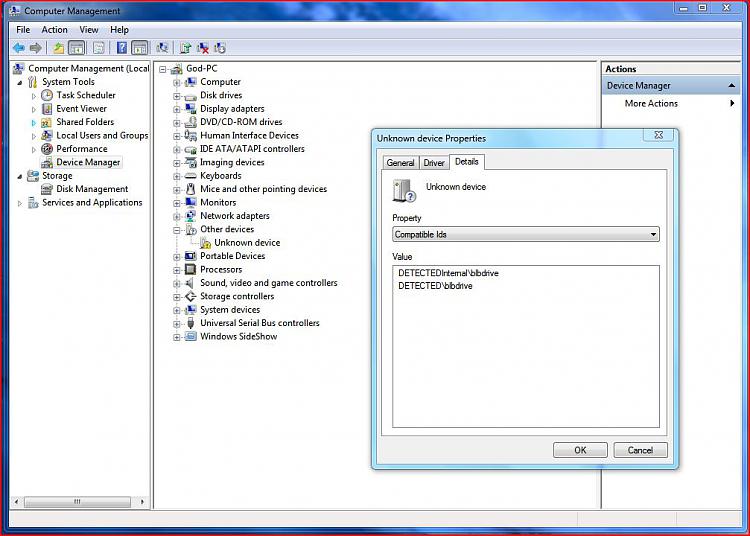750x536 pixels.
Task: Click More Actions in Actions pane
Action: (651, 103)
